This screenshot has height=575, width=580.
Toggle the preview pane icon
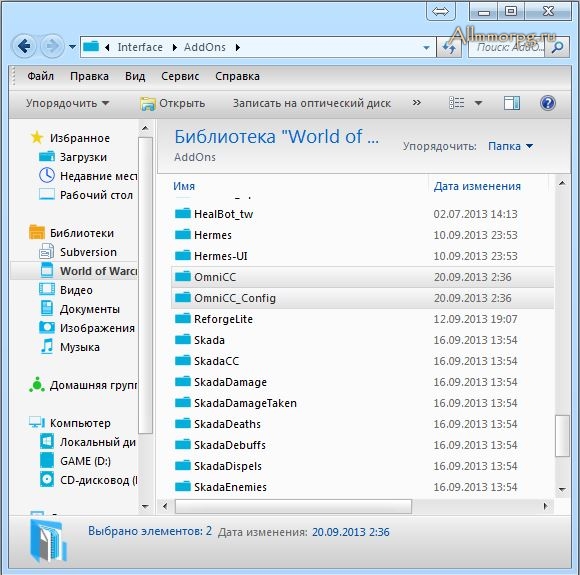pos(512,103)
